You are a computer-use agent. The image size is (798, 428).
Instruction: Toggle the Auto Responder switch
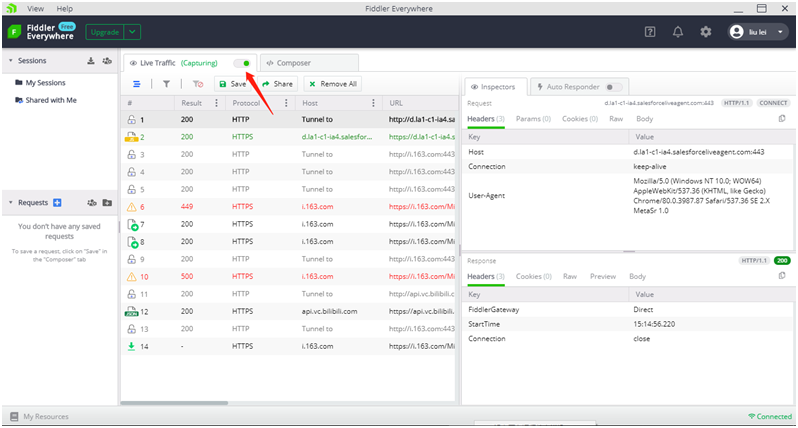coord(613,87)
